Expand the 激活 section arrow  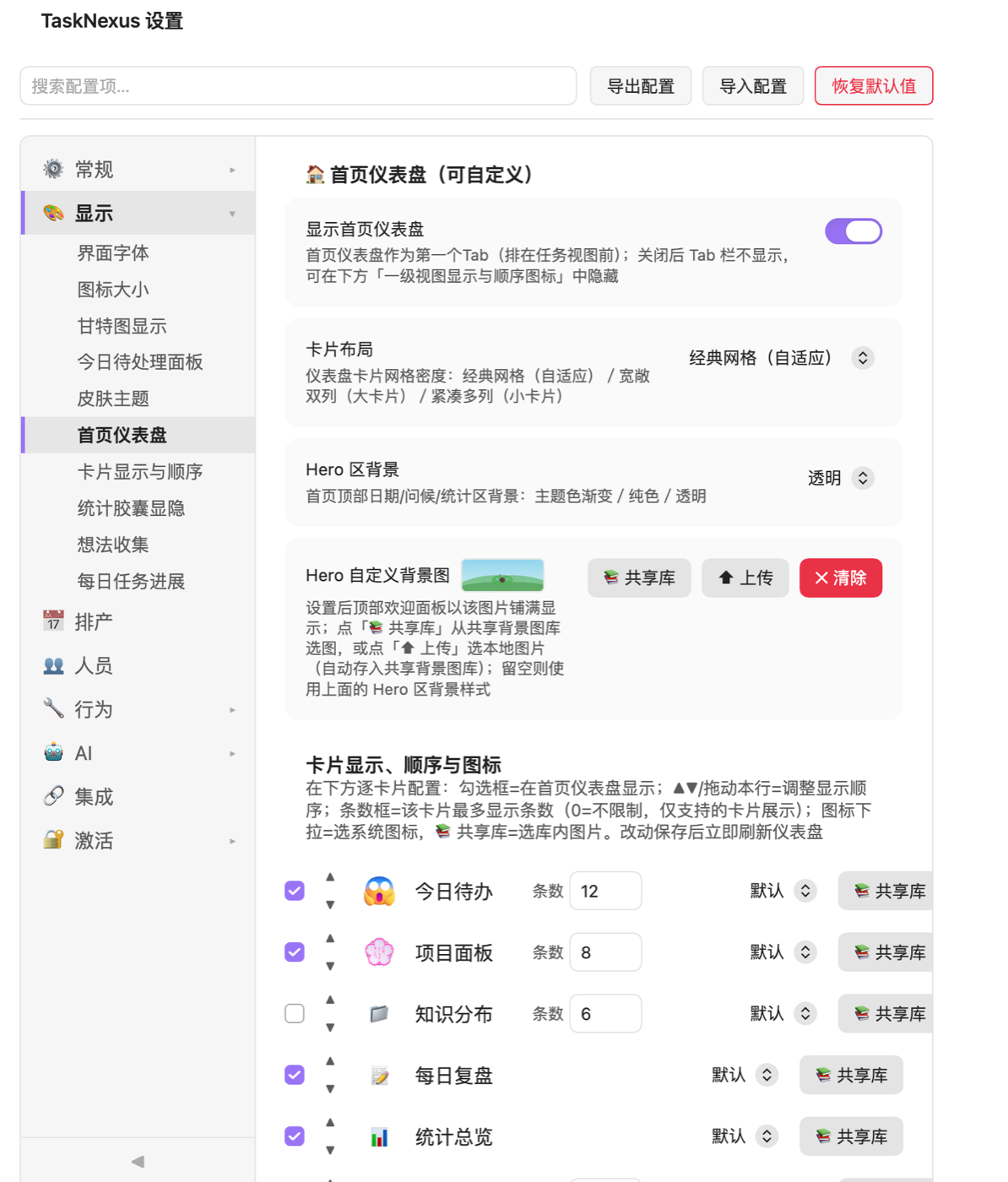pos(232,842)
